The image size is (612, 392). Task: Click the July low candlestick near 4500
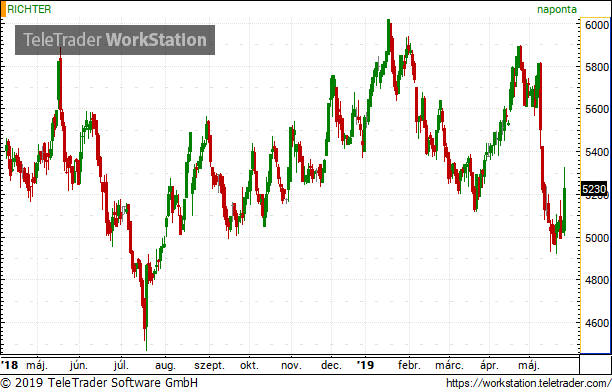[146, 307]
